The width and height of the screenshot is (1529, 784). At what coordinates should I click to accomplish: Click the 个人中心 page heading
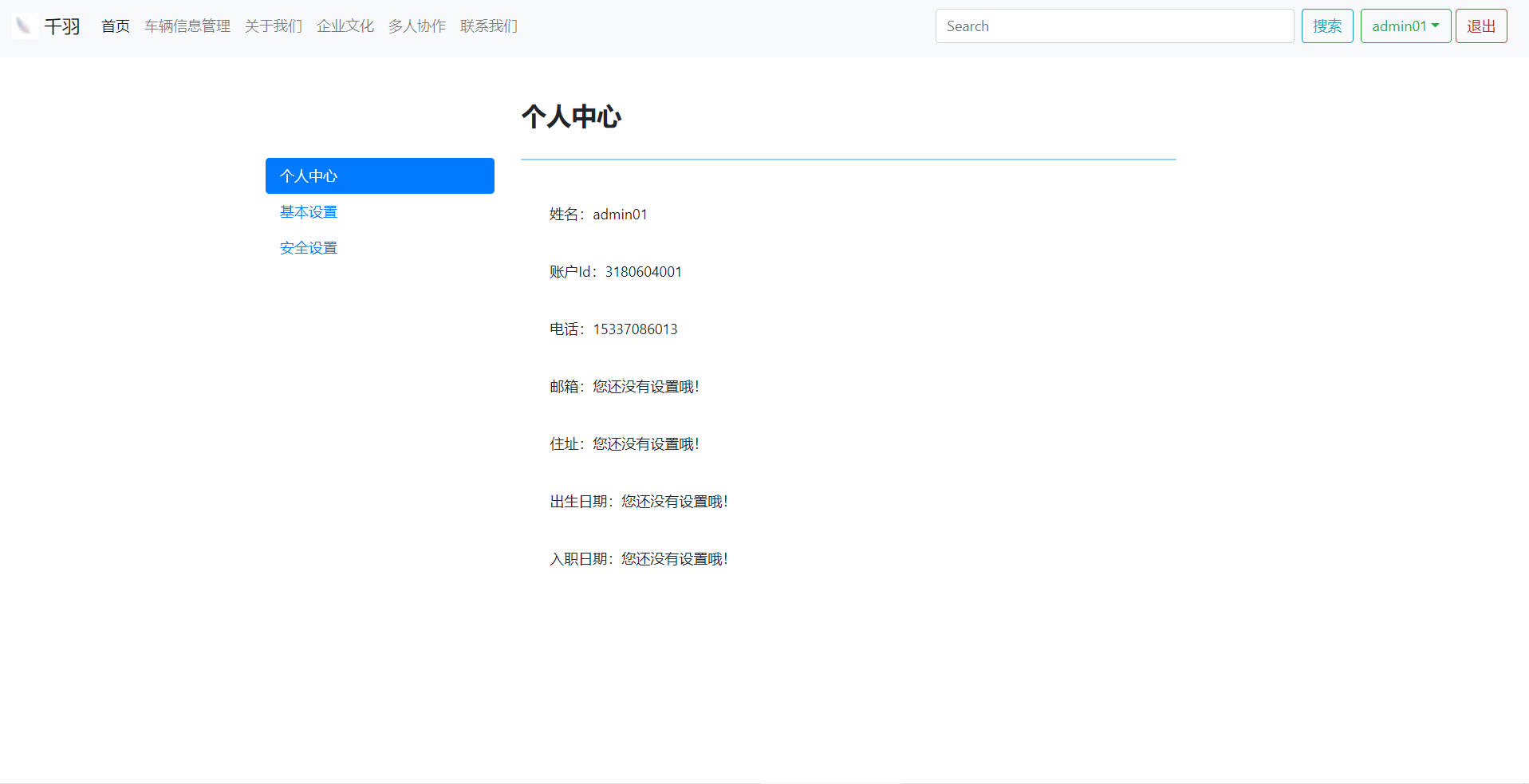[x=571, y=116]
